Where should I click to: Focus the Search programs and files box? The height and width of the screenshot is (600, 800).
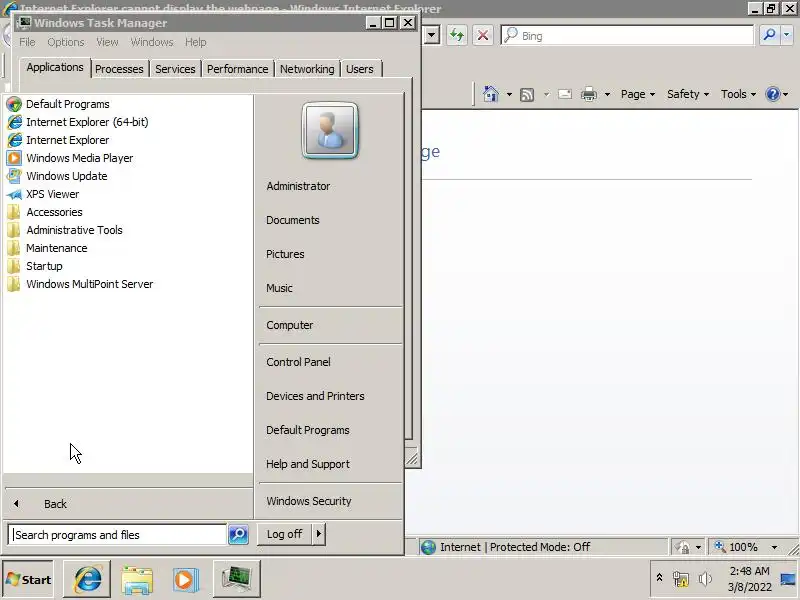coord(117,535)
